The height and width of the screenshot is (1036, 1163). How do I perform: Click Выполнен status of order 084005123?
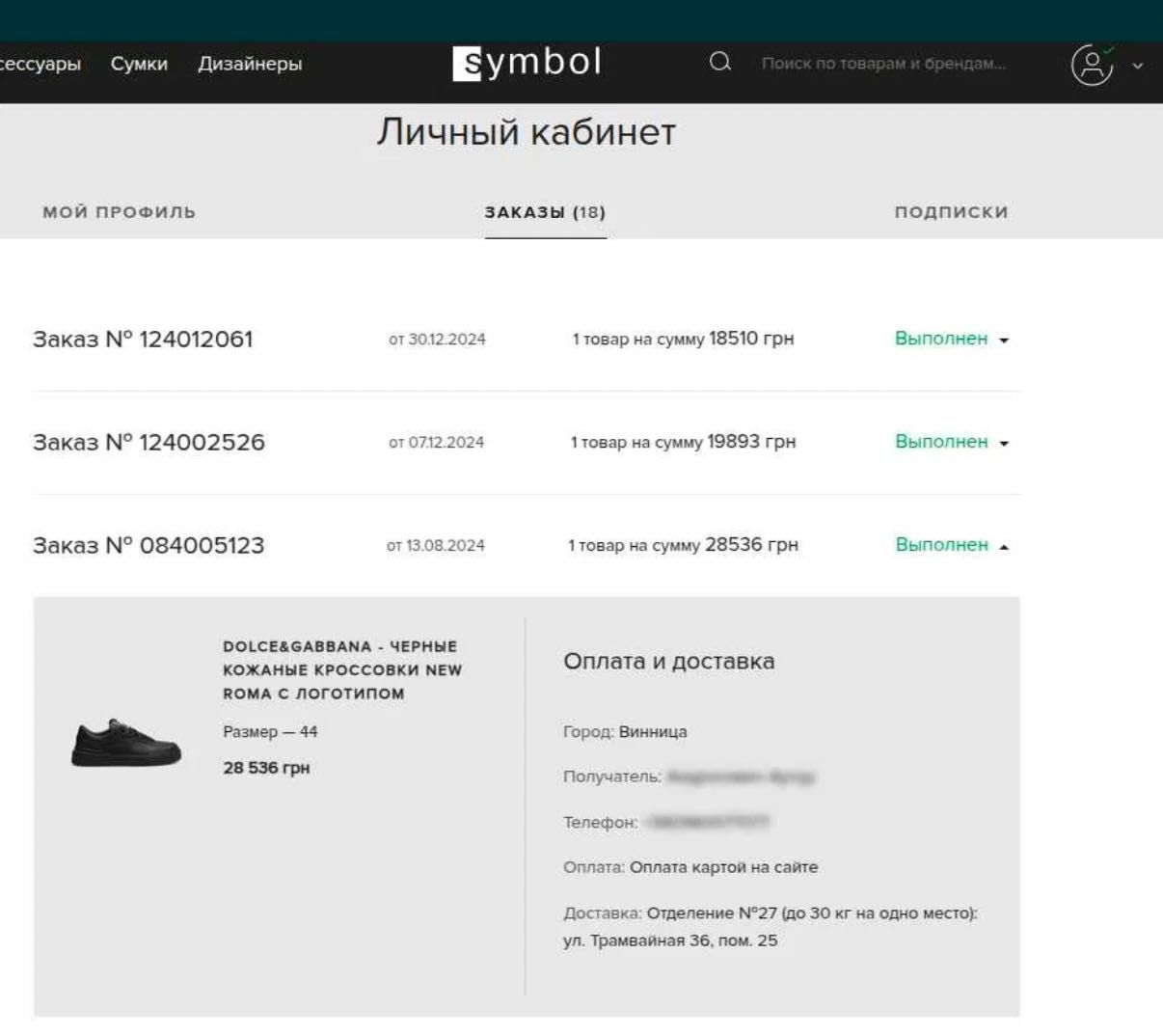941,545
